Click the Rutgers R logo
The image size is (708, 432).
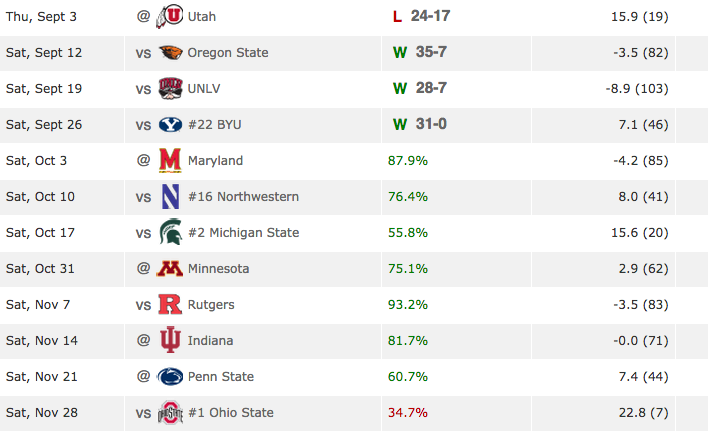[x=170, y=304]
